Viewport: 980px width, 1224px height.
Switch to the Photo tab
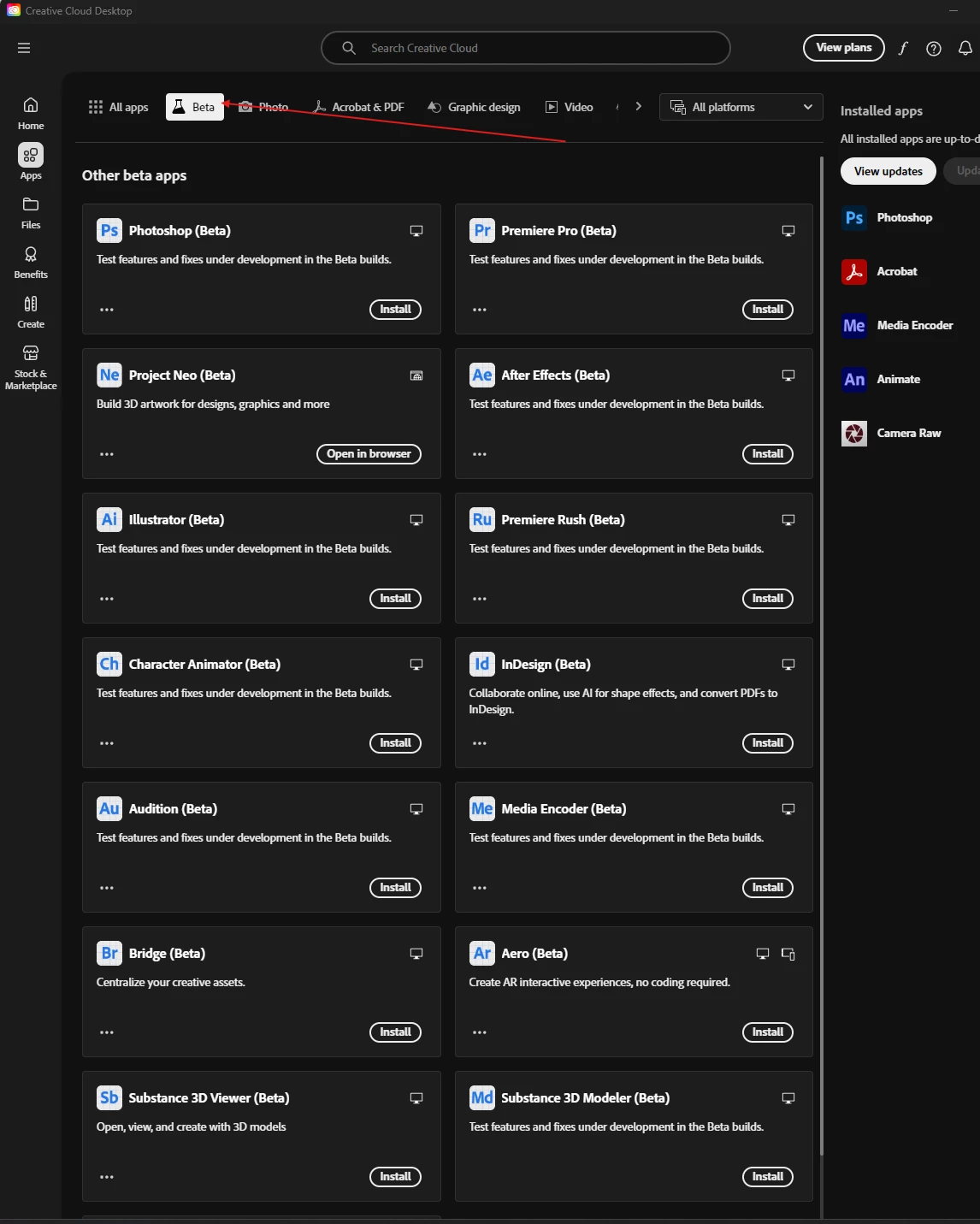pos(263,107)
